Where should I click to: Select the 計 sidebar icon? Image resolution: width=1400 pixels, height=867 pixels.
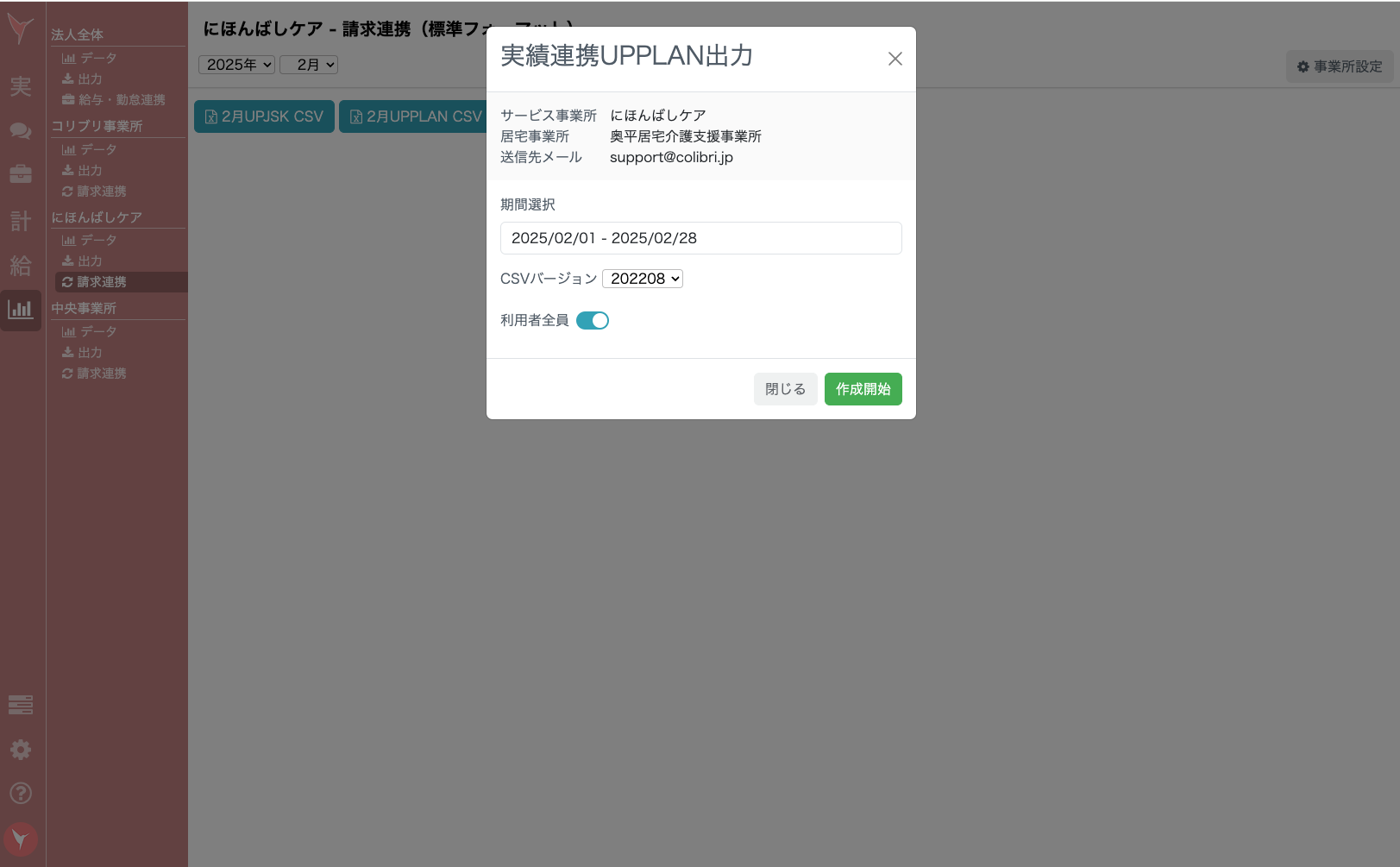[x=21, y=221]
